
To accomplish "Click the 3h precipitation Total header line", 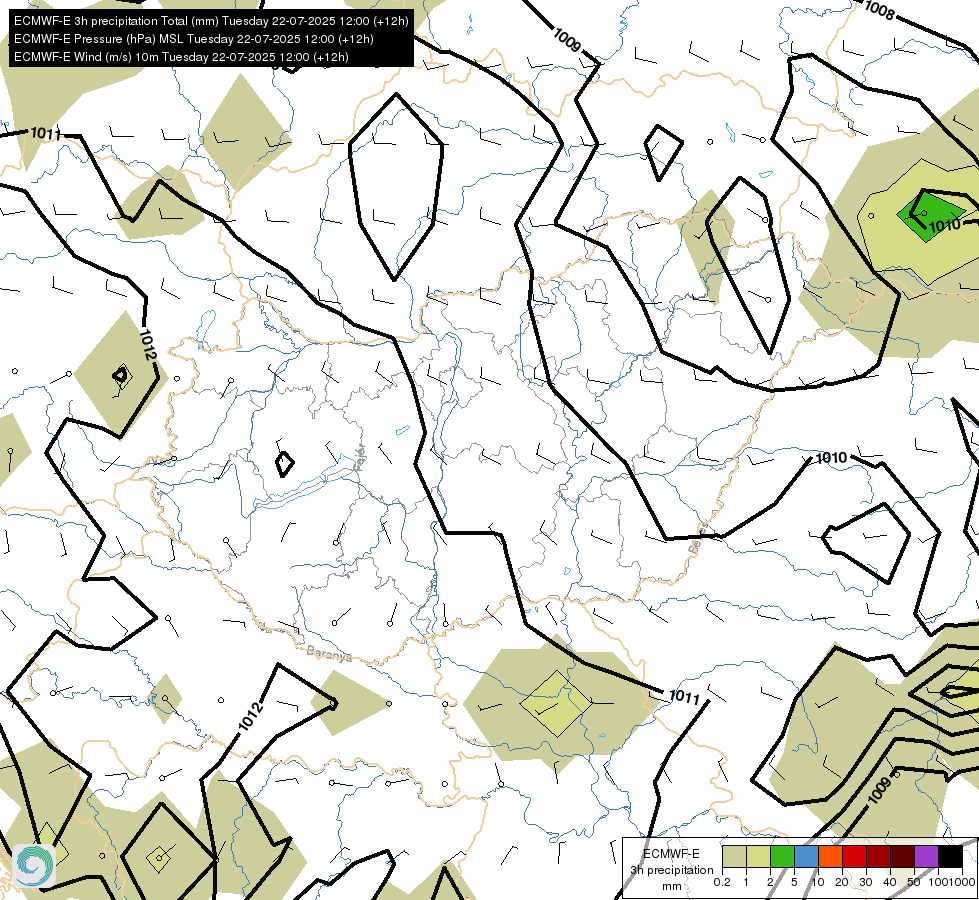I will tap(211, 21).
